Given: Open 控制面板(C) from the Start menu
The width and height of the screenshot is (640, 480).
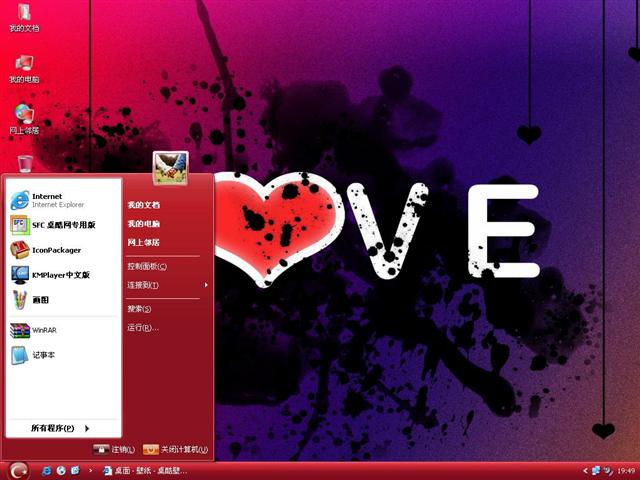Looking at the screenshot, I should tap(147, 266).
